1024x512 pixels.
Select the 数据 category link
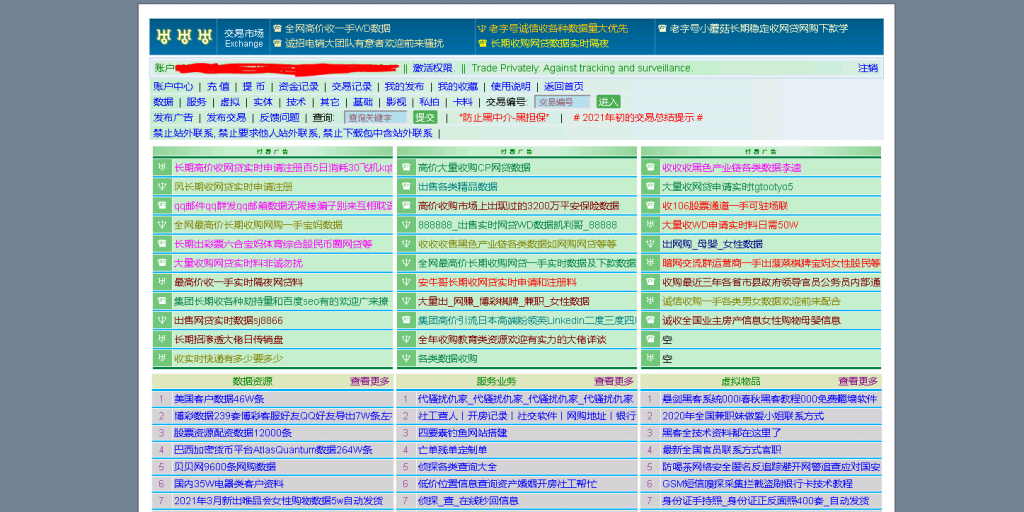[163, 102]
